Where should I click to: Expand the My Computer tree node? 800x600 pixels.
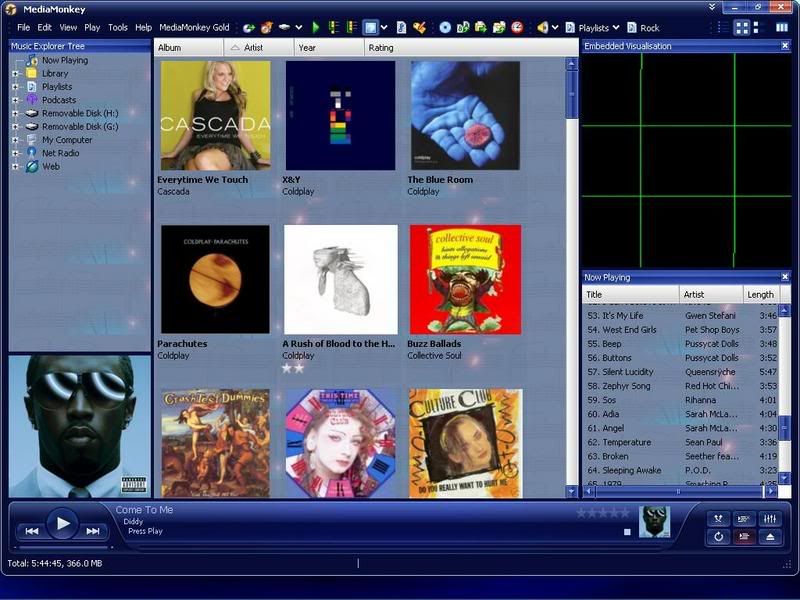click(x=15, y=140)
